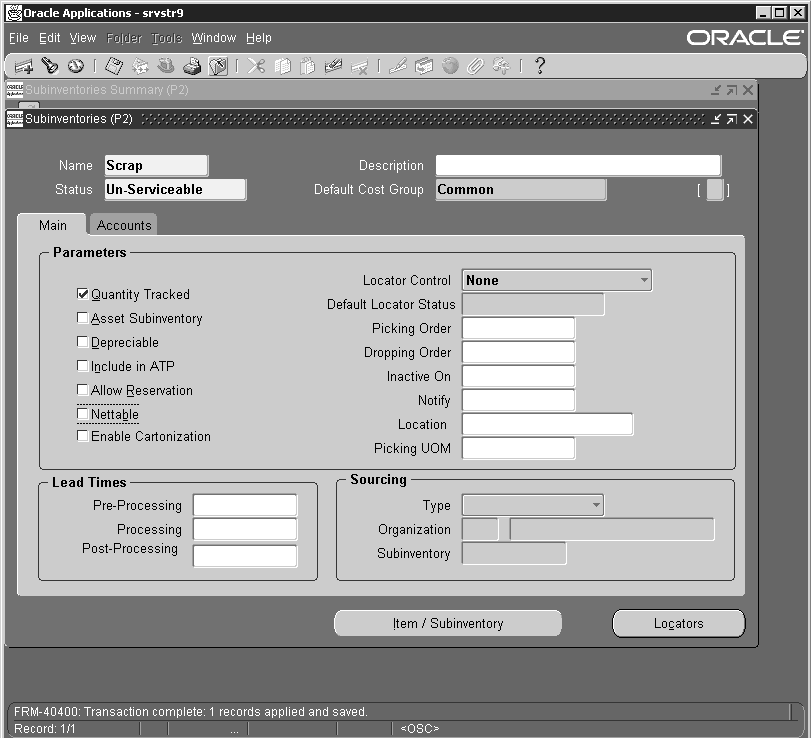Click the Post-Processing lead time field
Screen dimensions: 811x738
click(x=245, y=556)
